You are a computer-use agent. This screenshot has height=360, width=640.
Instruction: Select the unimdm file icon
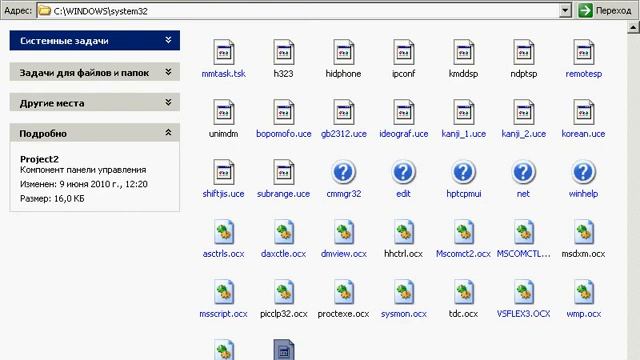[224, 112]
